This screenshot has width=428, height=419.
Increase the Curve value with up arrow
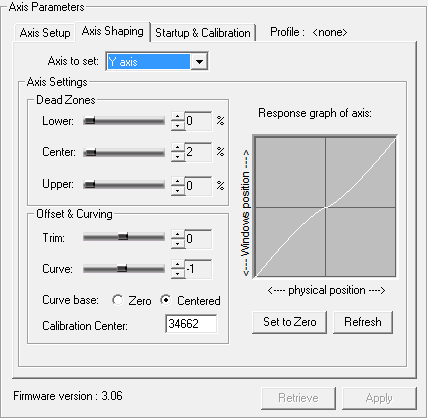178,265
